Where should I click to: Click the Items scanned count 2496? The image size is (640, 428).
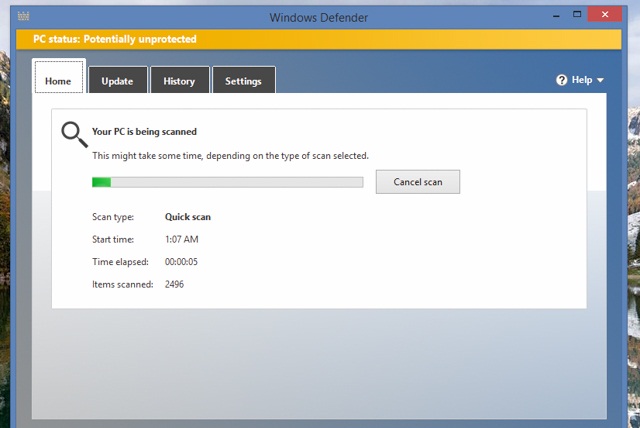click(x=174, y=284)
